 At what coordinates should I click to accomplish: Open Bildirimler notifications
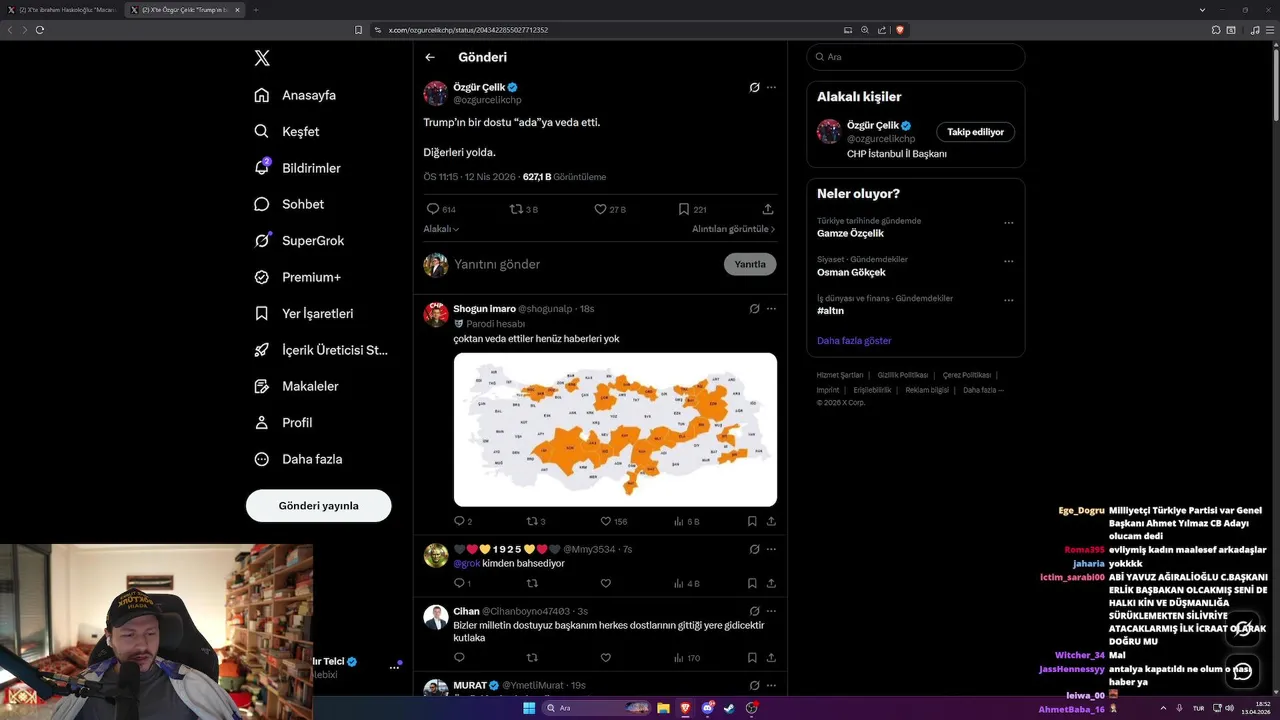click(297, 168)
